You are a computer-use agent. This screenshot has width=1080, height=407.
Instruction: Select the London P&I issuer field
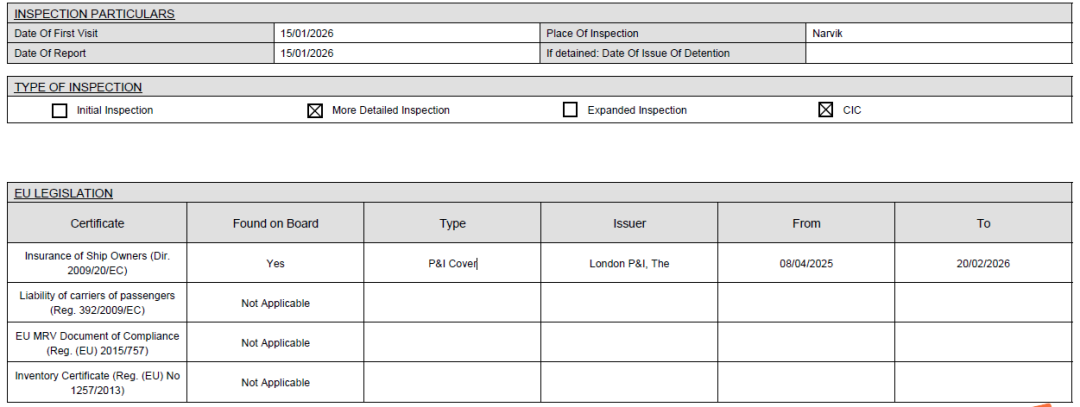[629, 263]
